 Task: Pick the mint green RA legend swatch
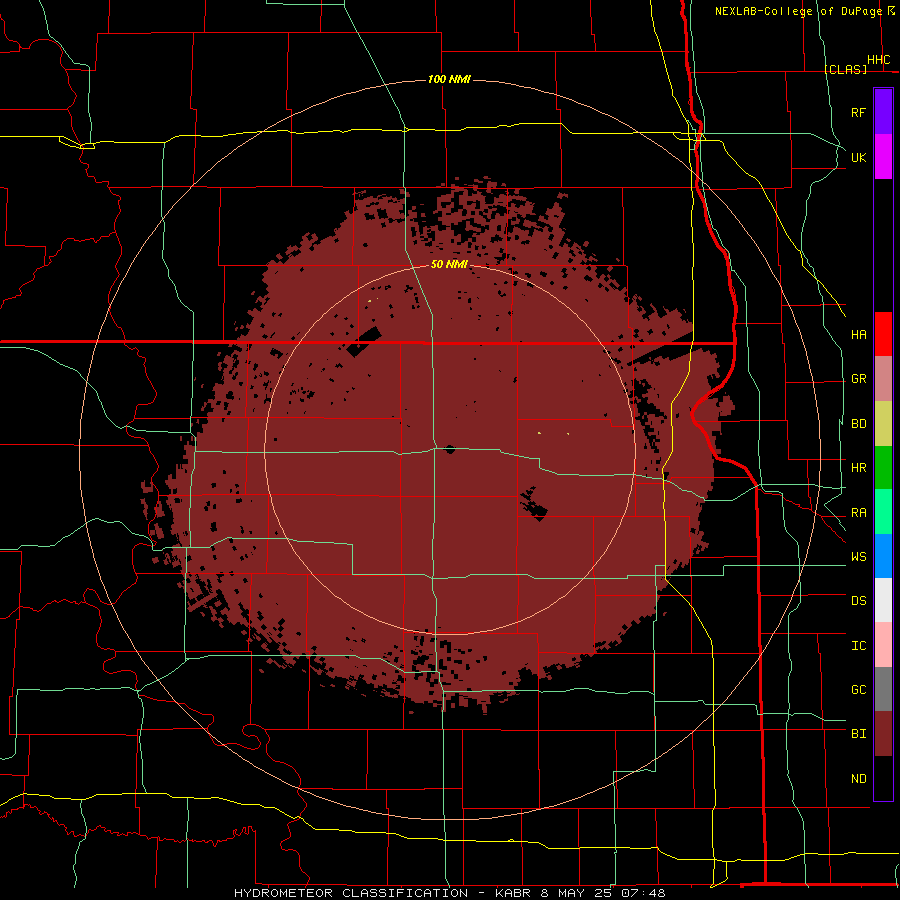(x=883, y=512)
